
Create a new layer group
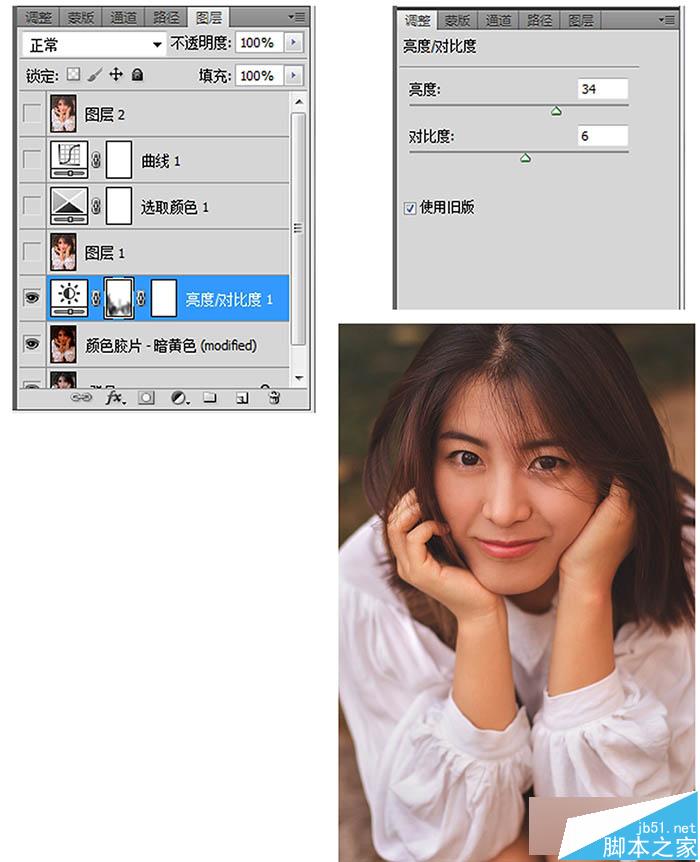pyautogui.click(x=210, y=397)
